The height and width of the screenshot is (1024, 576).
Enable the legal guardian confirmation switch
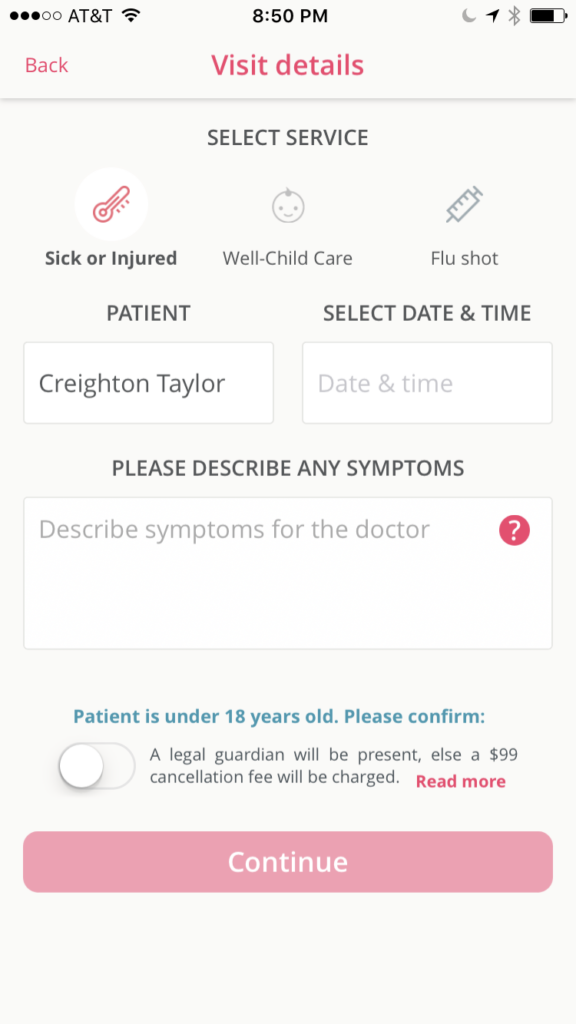pyautogui.click(x=97, y=766)
